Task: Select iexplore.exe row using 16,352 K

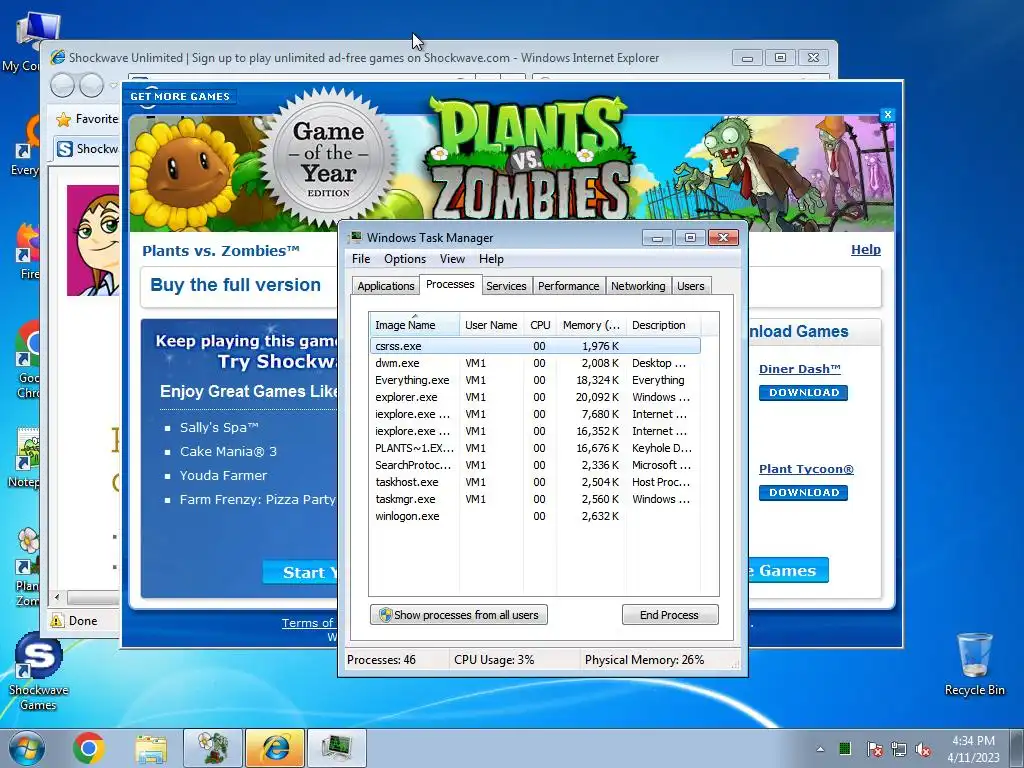Action: pyautogui.click(x=535, y=431)
